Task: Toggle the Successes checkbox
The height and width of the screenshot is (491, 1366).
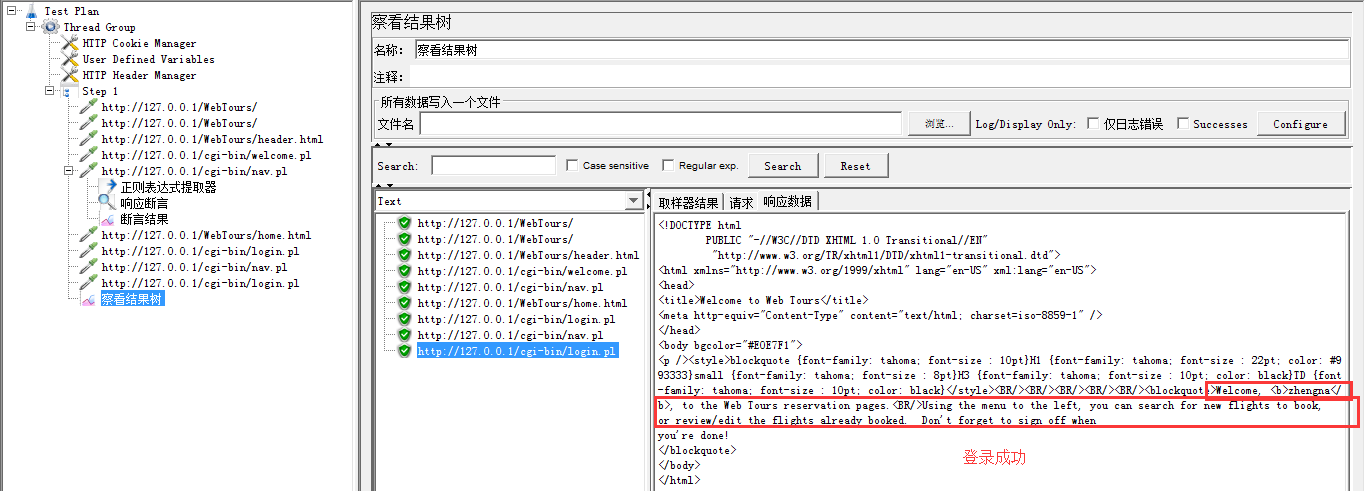Action: [1183, 124]
